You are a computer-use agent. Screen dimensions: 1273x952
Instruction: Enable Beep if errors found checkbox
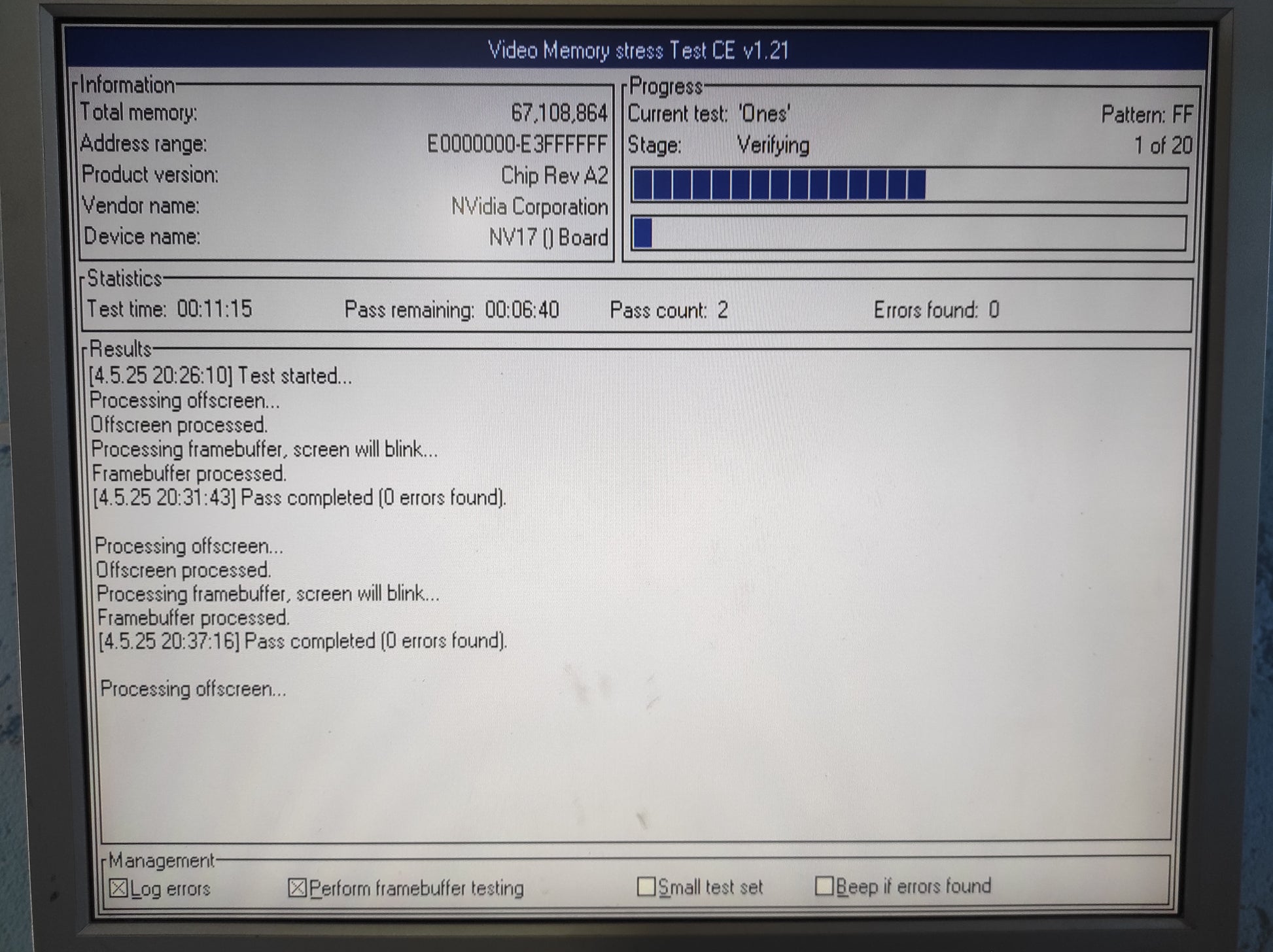(x=824, y=886)
